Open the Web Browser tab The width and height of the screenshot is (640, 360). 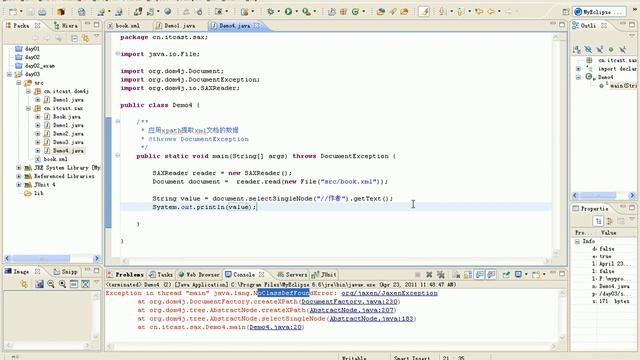tap(199, 275)
